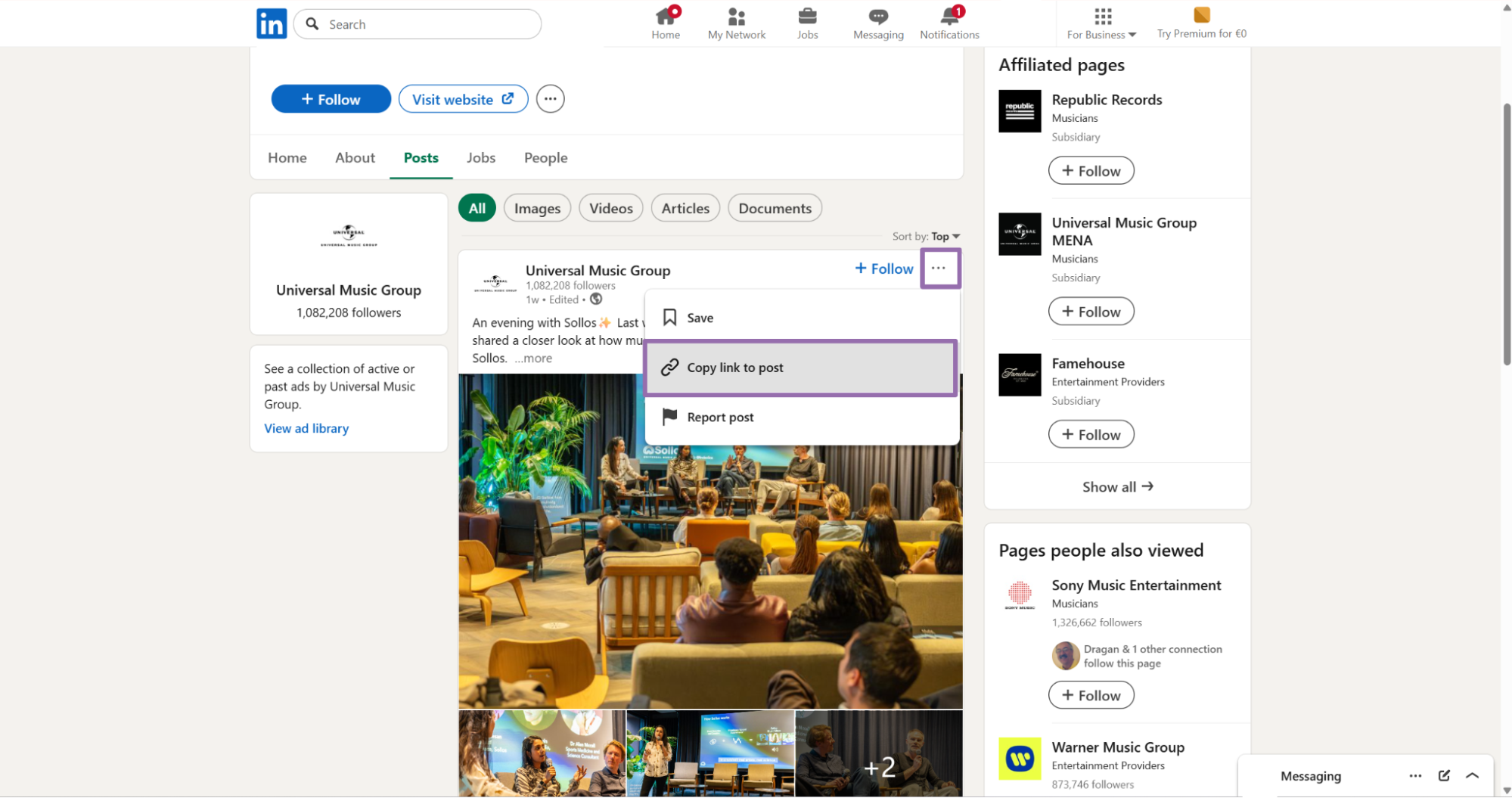Viewport: 1512px width, 798px height.
Task: Compose a new message icon
Action: [1444, 776]
